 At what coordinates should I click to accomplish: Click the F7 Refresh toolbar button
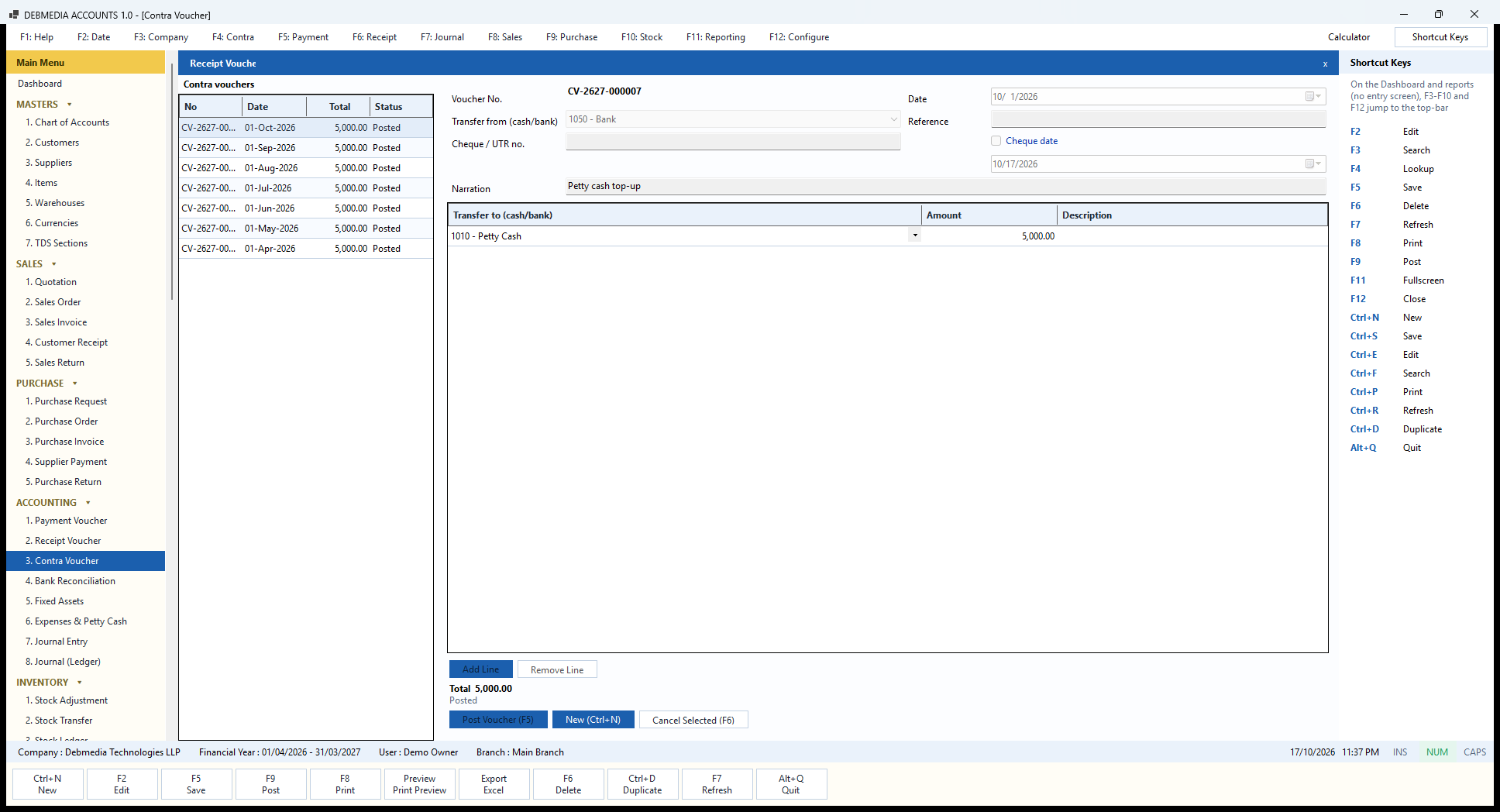(717, 784)
